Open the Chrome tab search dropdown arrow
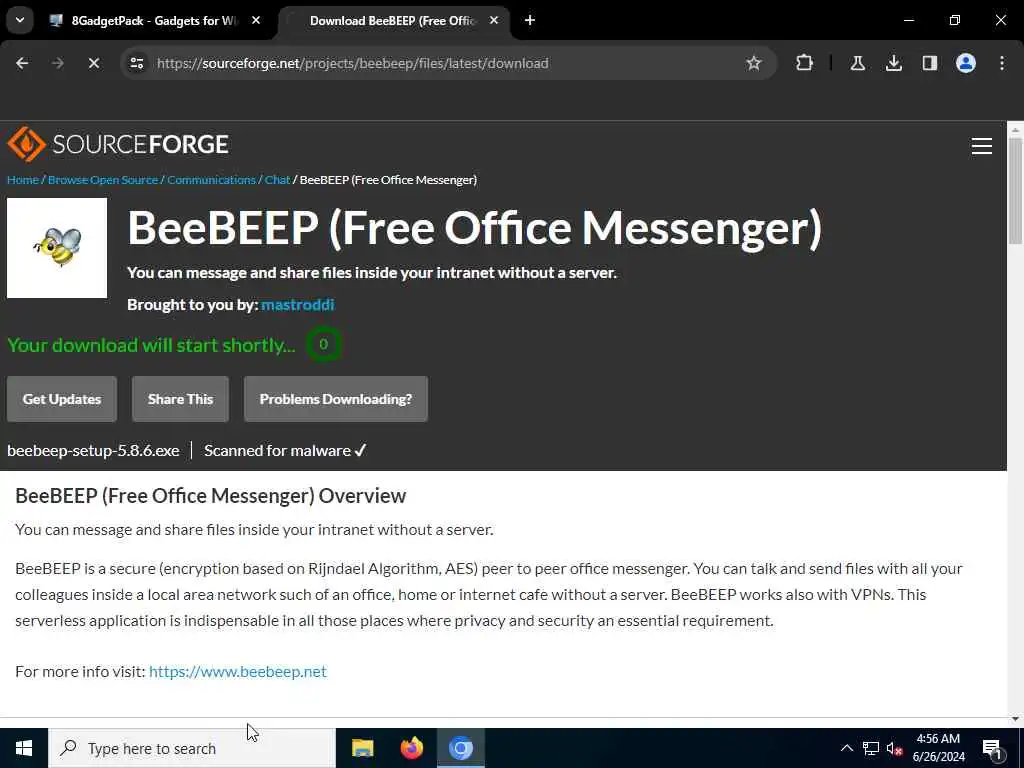Image resolution: width=1024 pixels, height=768 pixels. [x=20, y=20]
